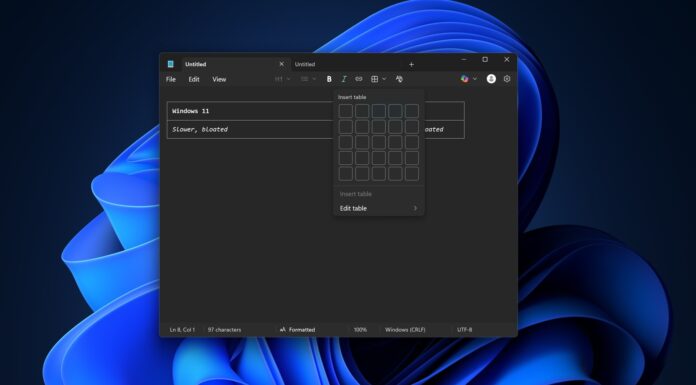Pick row 3, column 3 in the Insert table grid
This screenshot has width=696, height=385.
(379, 143)
